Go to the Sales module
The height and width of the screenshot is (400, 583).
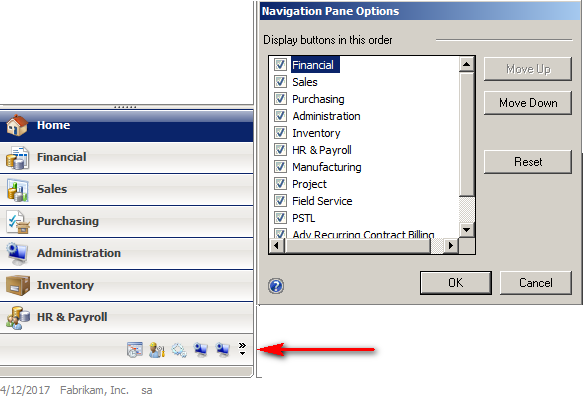(126, 190)
